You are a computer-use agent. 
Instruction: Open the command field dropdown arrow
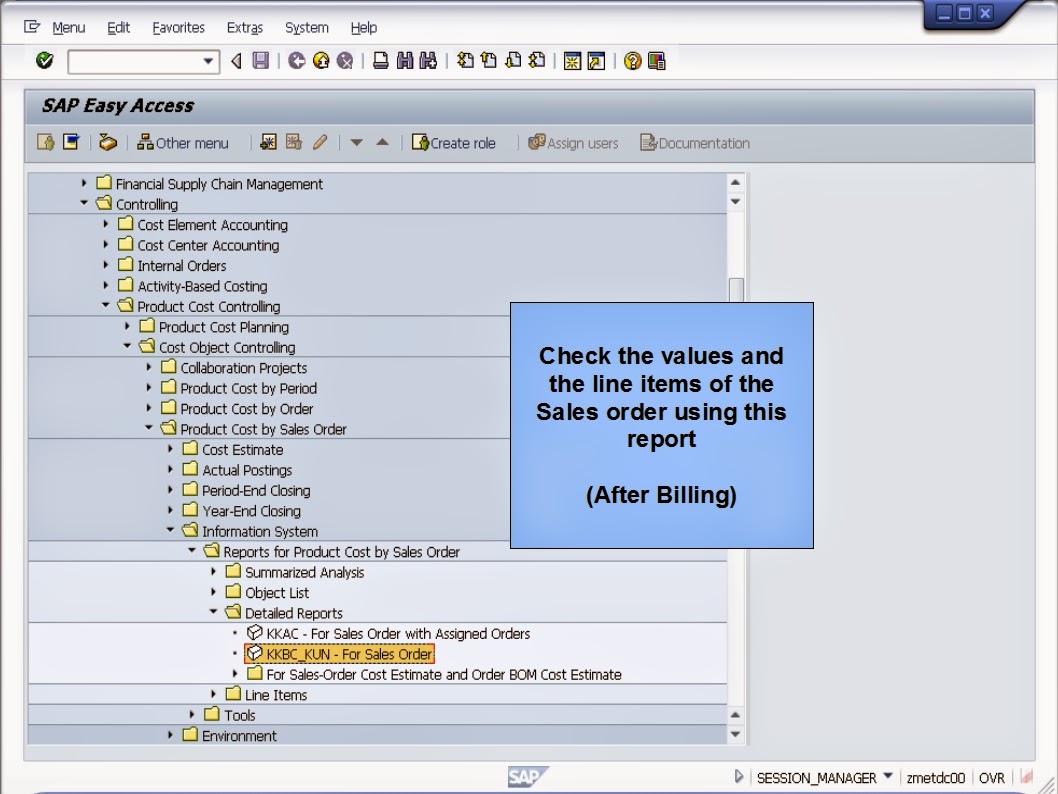point(208,61)
